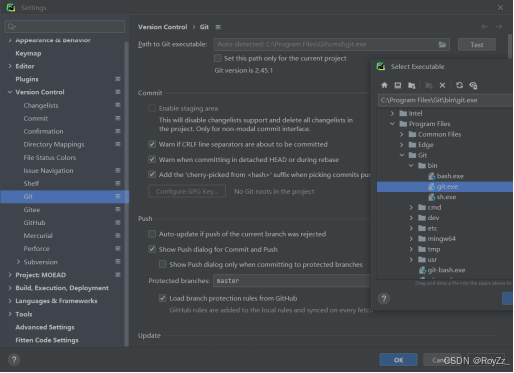This screenshot has width=514, height=373.
Task: Collapse the Version Control settings section
Action: [x=10, y=92]
